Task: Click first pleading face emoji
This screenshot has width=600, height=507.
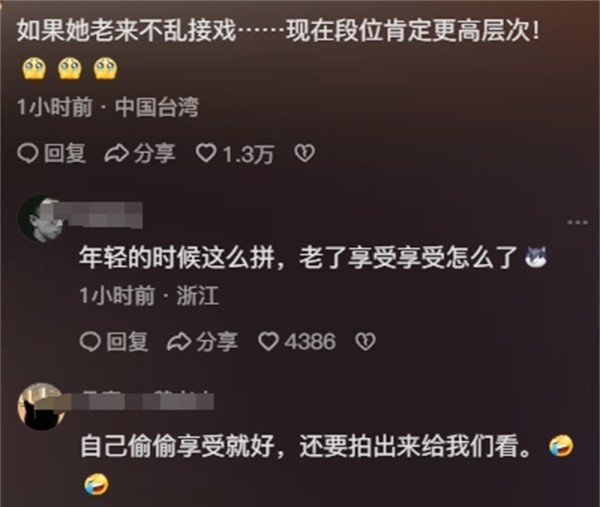Action: (x=34, y=68)
